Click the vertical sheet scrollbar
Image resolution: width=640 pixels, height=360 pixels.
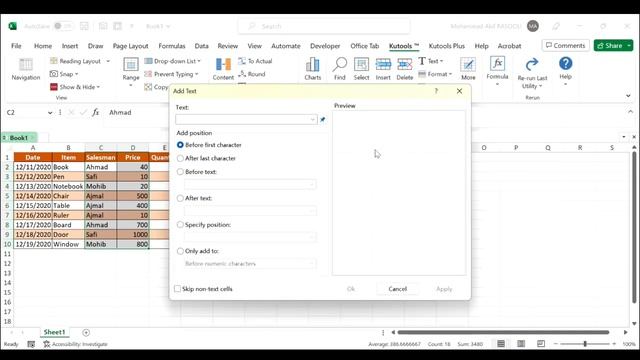pyautogui.click(x=634, y=227)
